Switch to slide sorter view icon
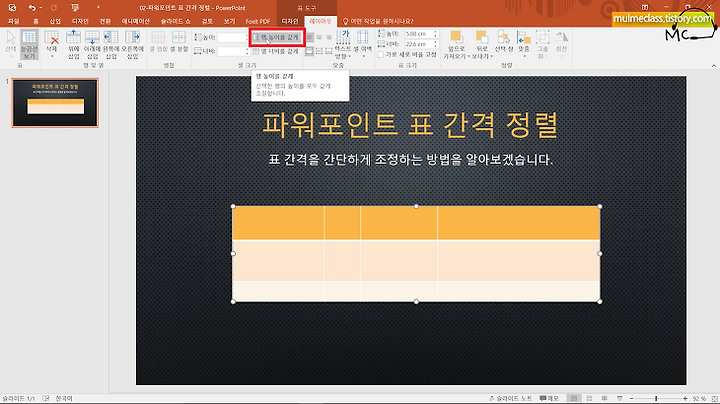Viewport: 720px width, 404px height. (589, 398)
